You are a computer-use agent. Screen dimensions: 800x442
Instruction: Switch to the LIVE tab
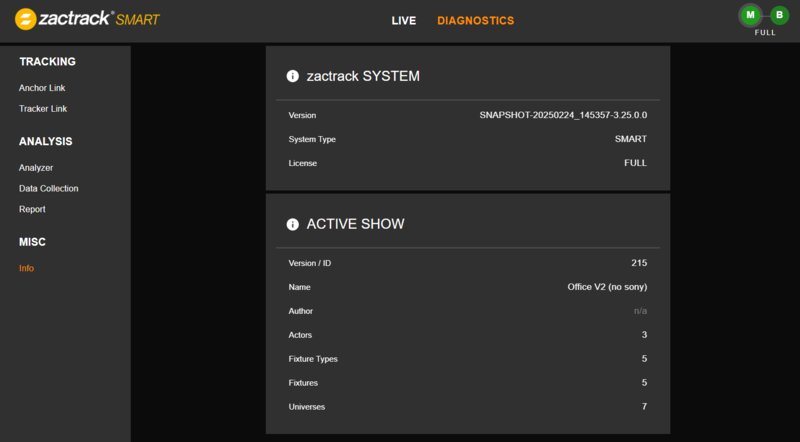point(404,21)
